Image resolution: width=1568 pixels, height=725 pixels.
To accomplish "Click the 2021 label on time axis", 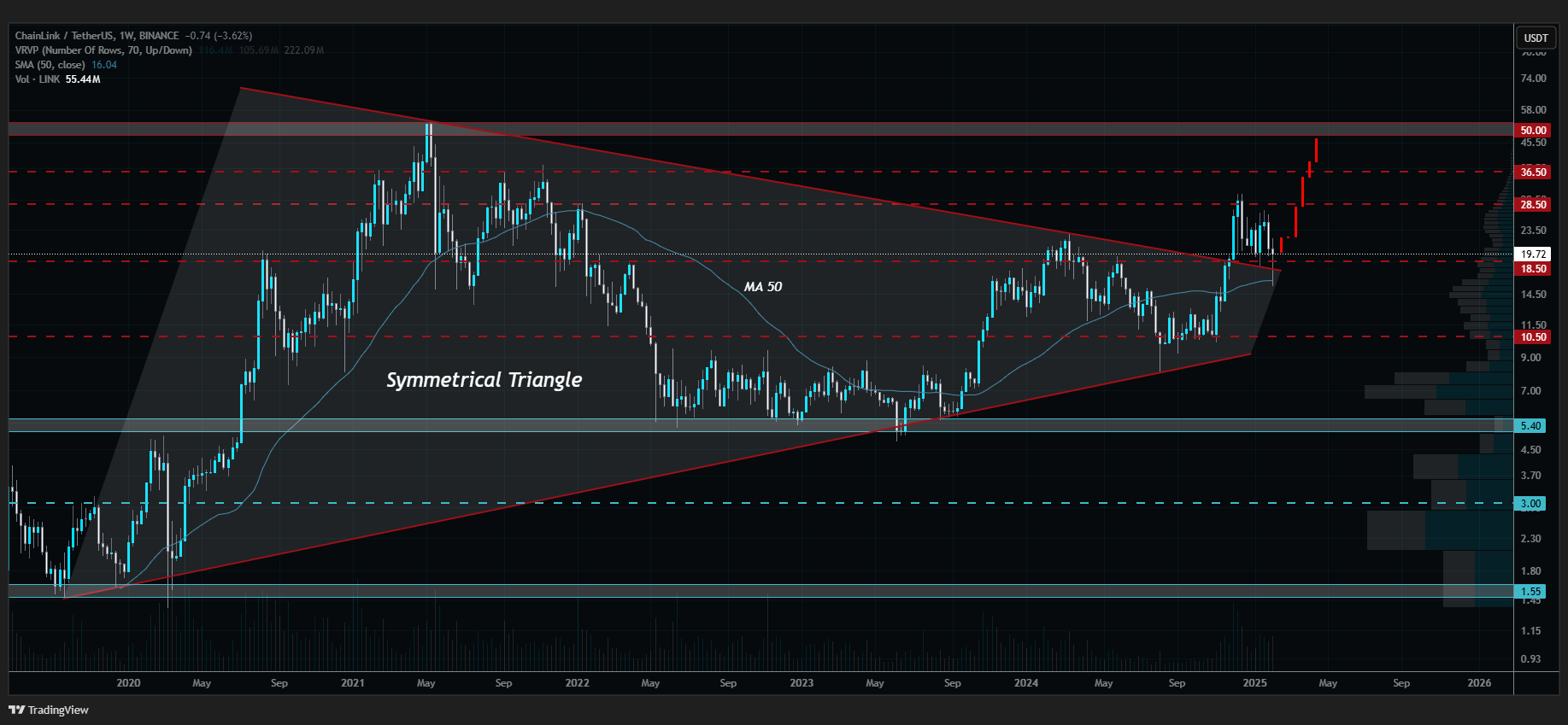I will click(353, 683).
